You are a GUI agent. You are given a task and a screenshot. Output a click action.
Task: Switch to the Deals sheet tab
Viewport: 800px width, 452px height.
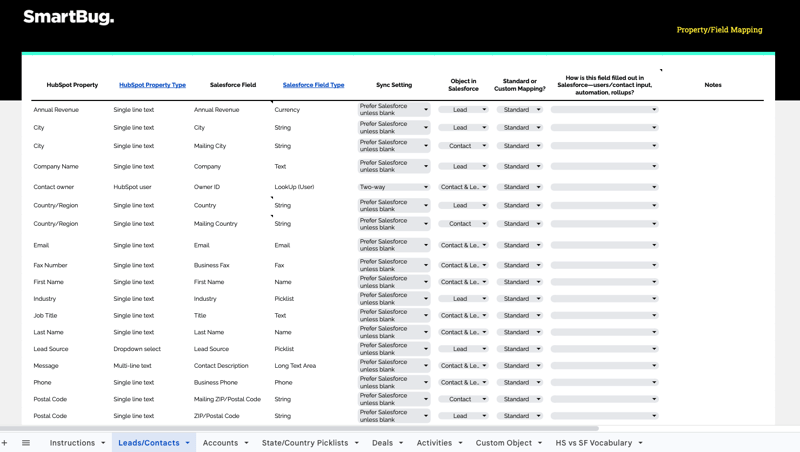pos(382,443)
